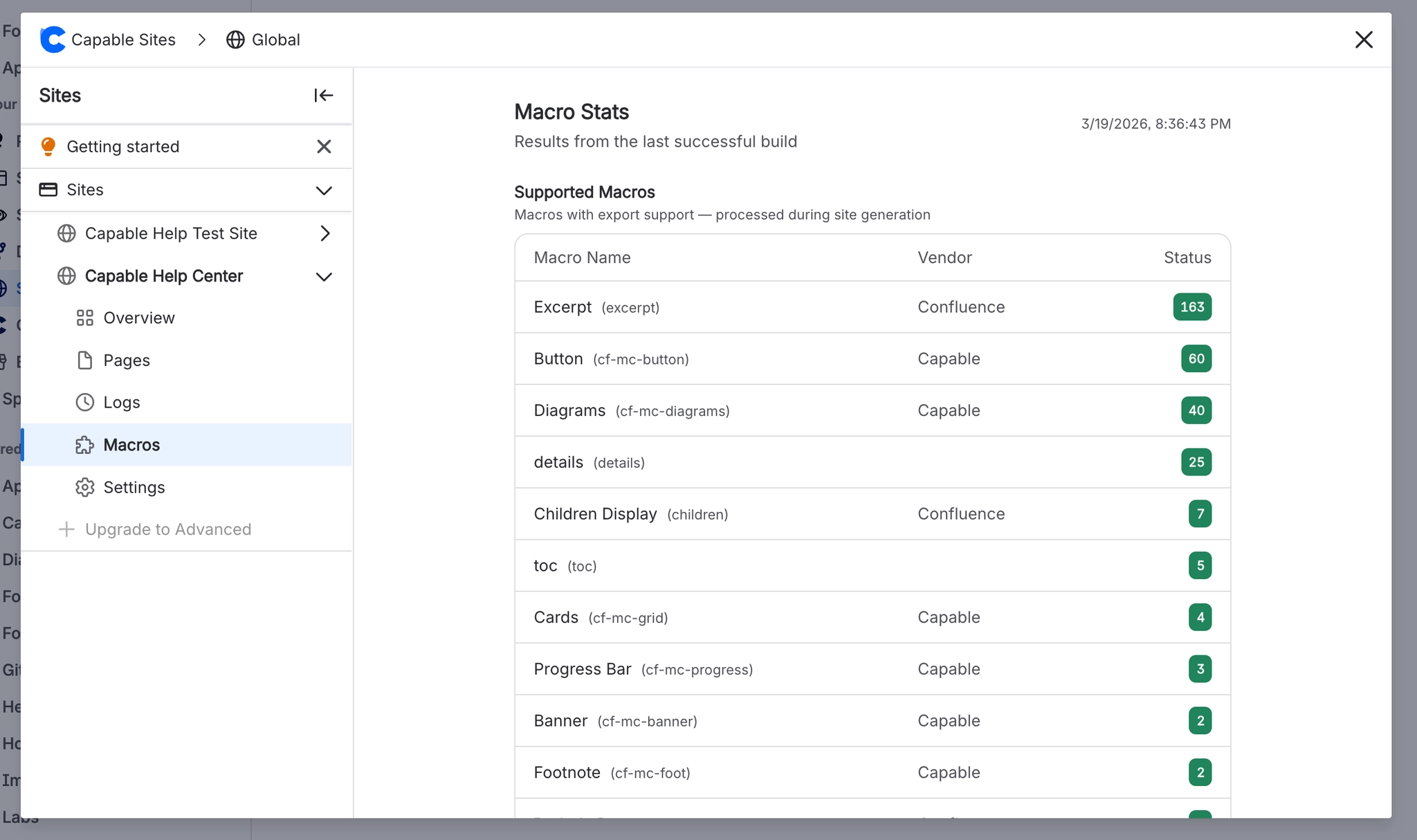Click the build timestamp 3/19/2026
Viewport: 1417px width, 840px height.
click(1155, 124)
